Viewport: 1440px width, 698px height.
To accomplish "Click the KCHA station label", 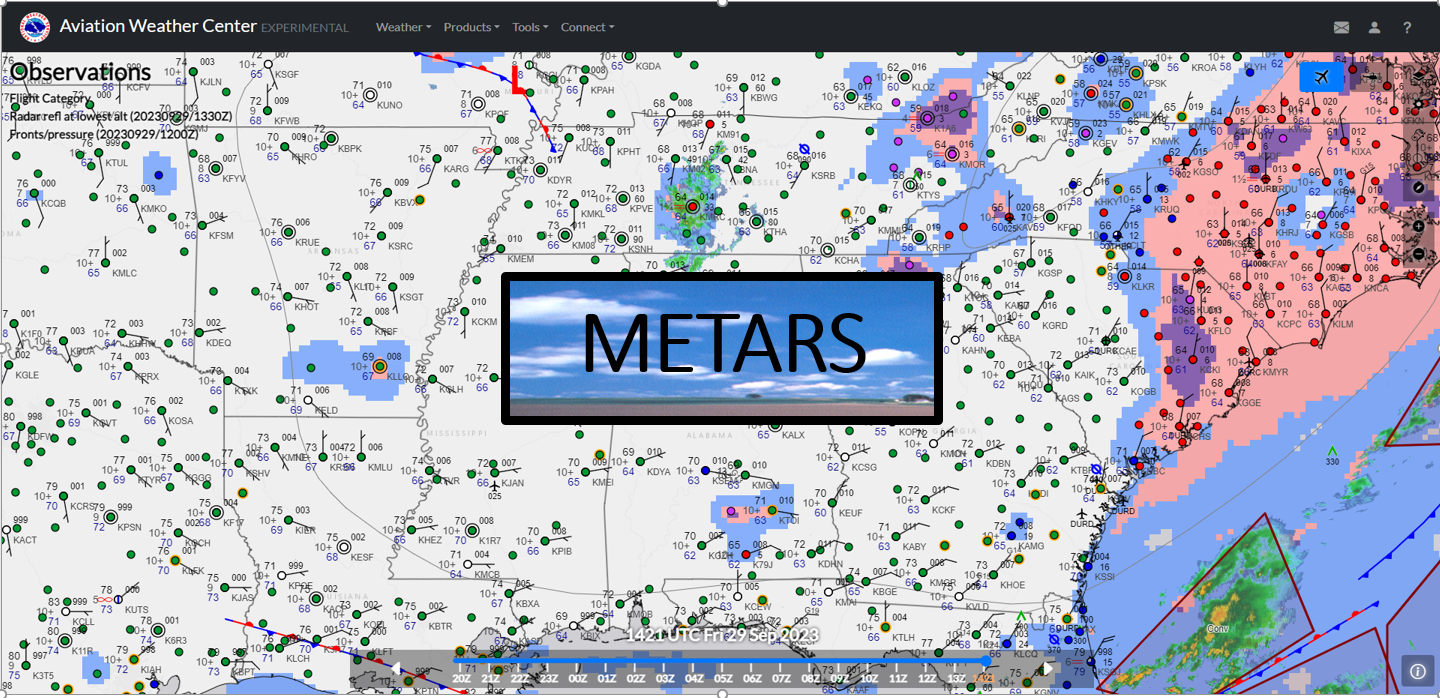I will pyautogui.click(x=846, y=260).
